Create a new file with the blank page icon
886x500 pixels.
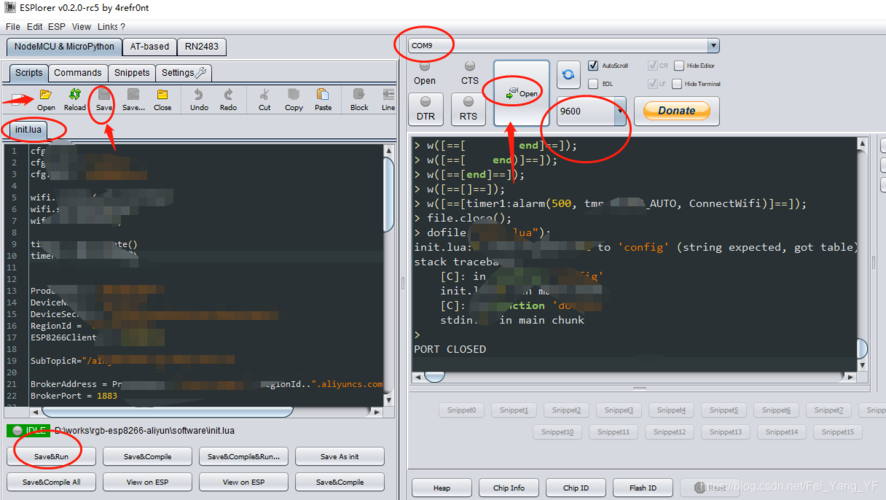tap(19, 100)
